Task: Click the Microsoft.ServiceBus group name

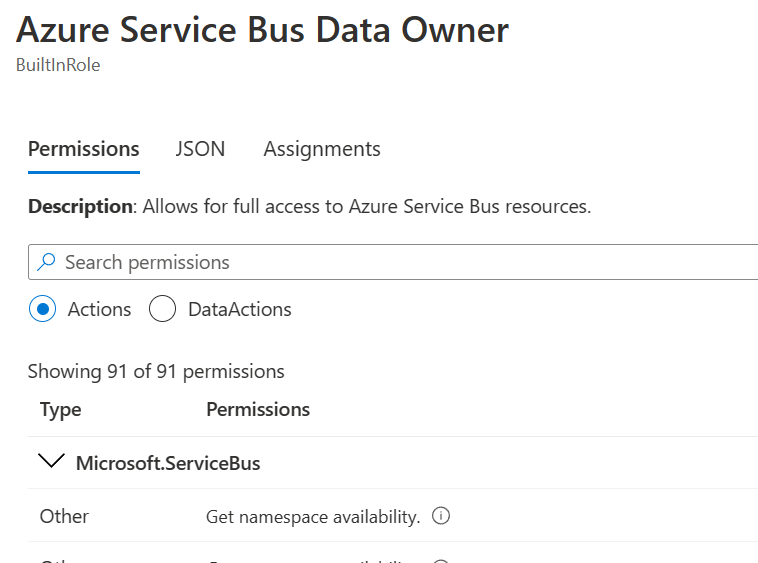Action: pos(168,463)
